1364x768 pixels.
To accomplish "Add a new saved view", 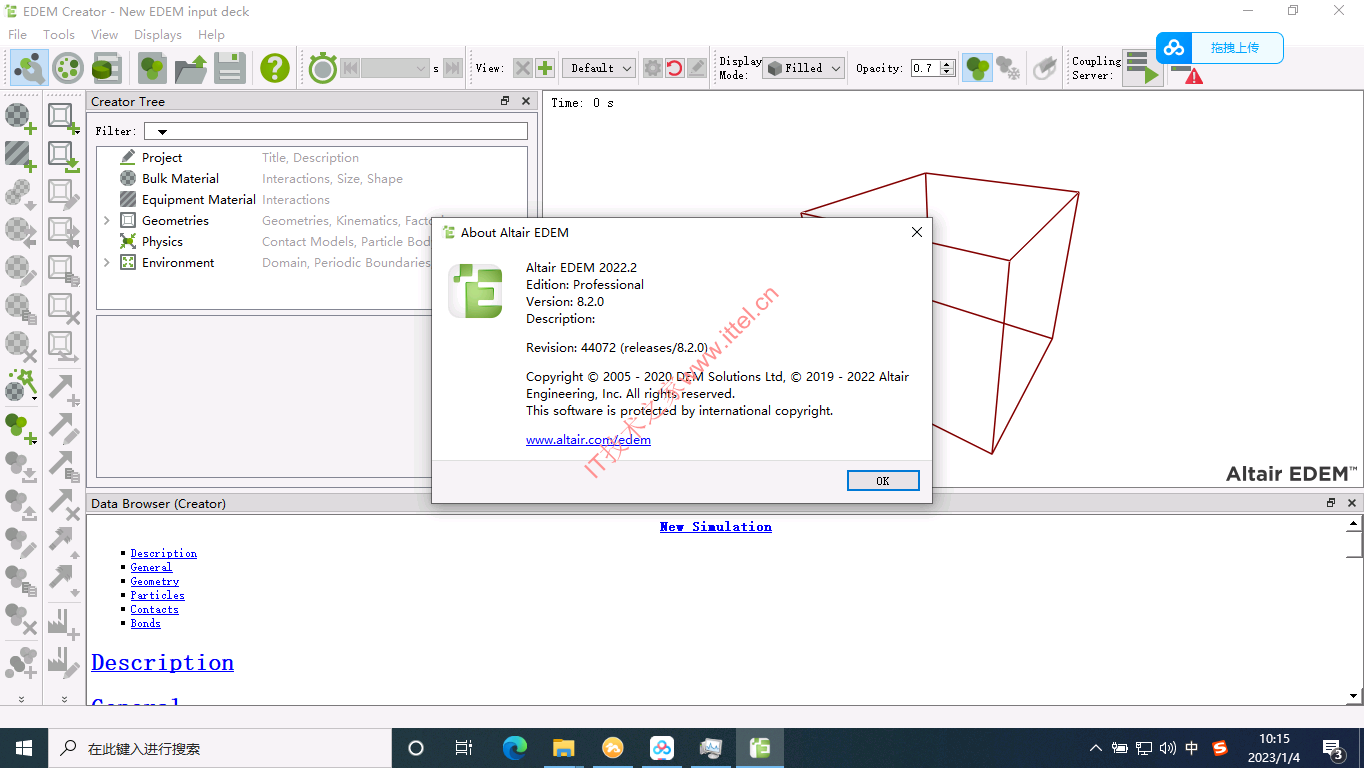I will pyautogui.click(x=544, y=68).
